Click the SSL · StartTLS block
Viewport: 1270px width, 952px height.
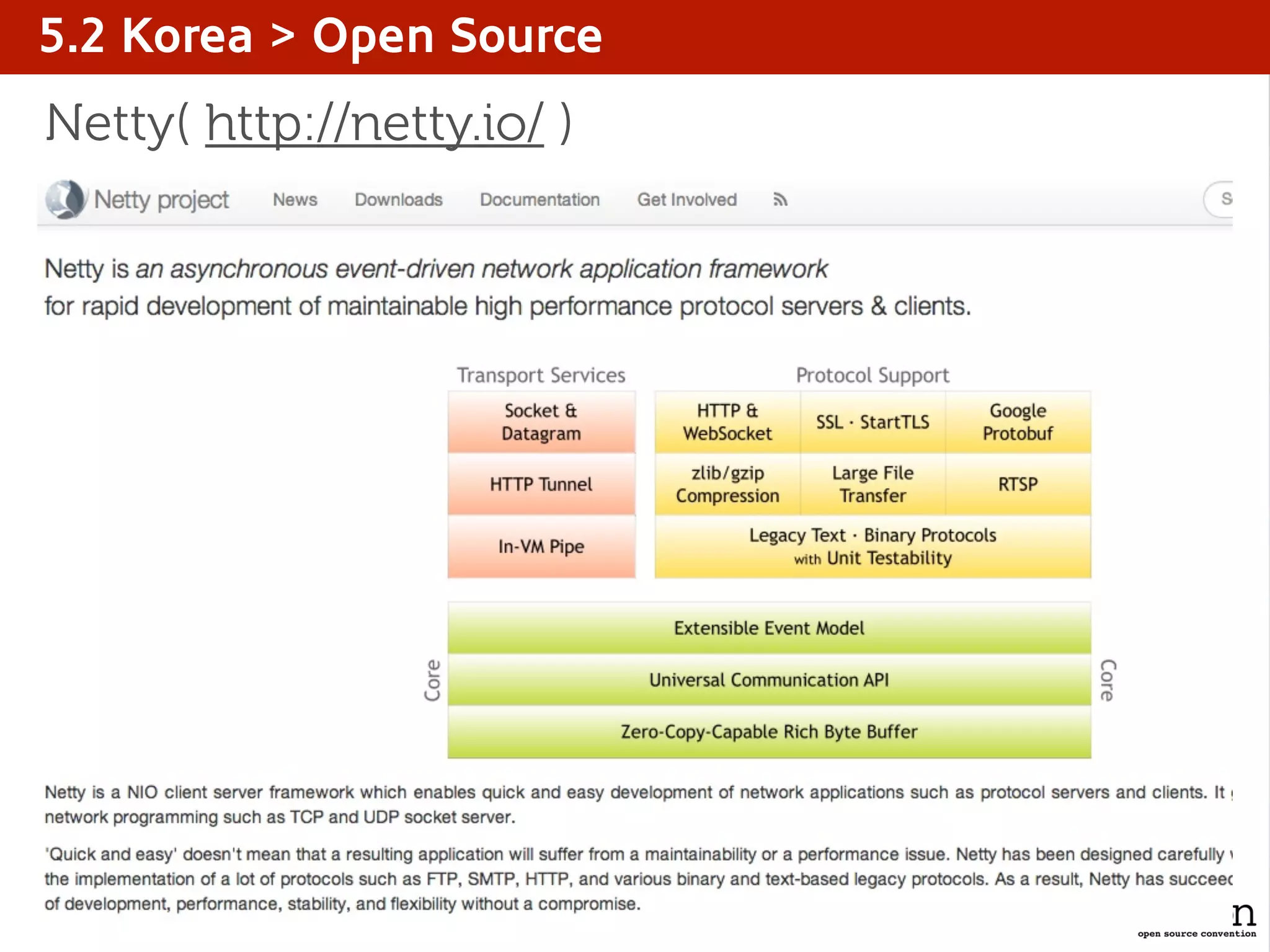(x=873, y=422)
